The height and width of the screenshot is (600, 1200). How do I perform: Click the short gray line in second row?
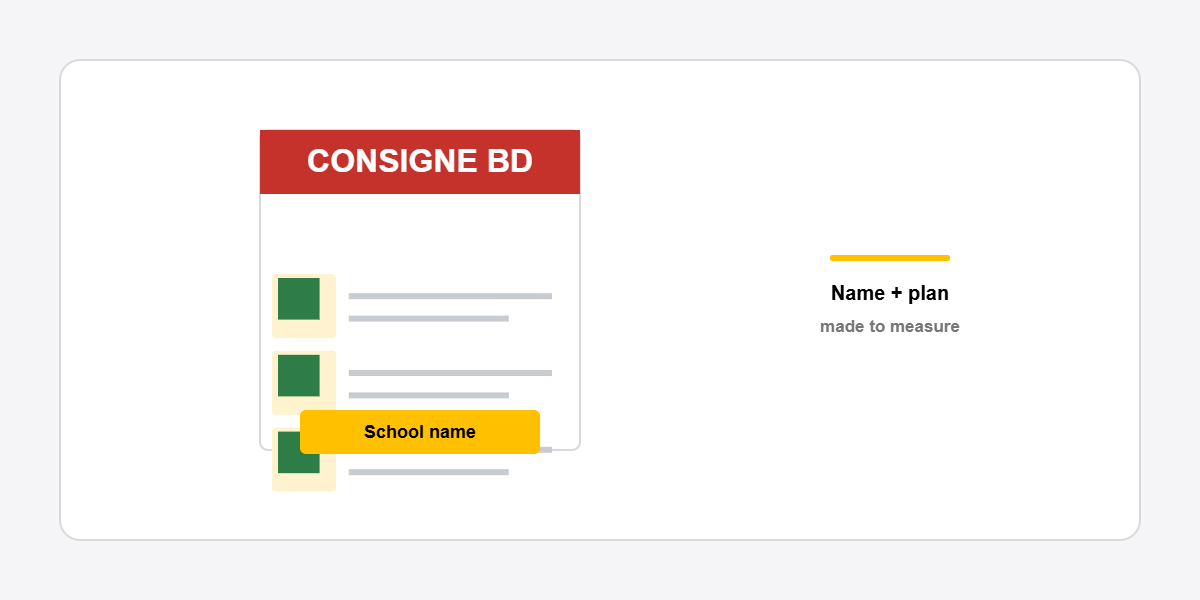[429, 396]
